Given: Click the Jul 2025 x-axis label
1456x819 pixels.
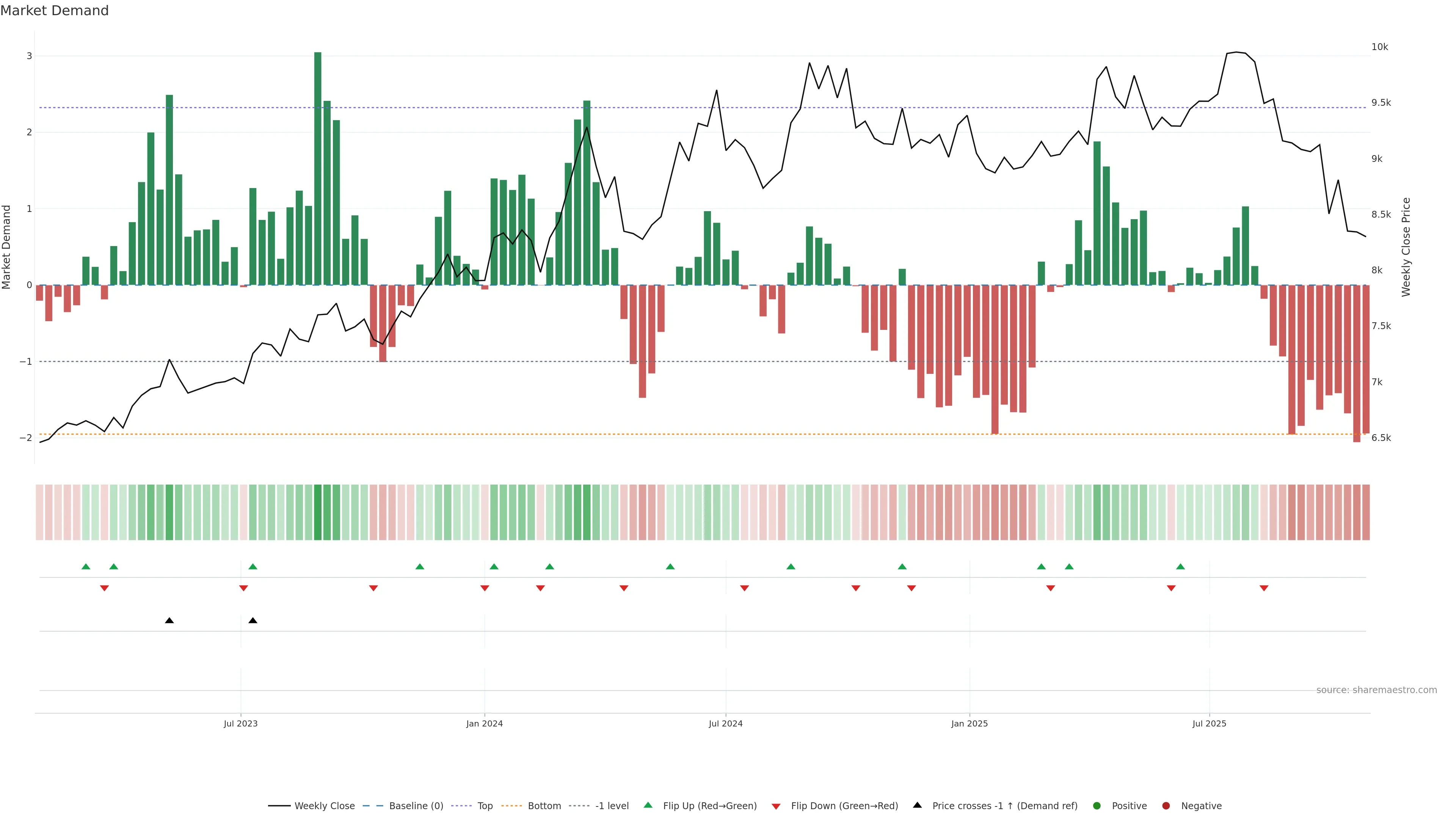Looking at the screenshot, I should [1209, 723].
